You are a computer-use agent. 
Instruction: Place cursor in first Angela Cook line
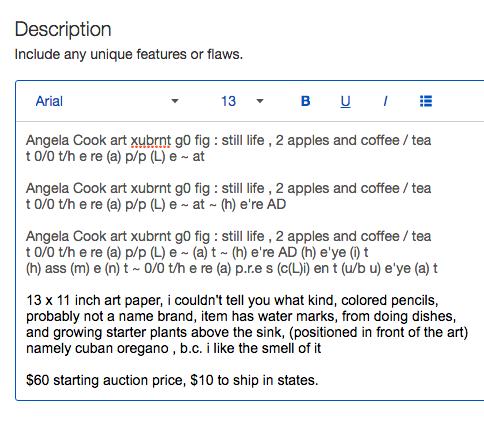(228, 140)
